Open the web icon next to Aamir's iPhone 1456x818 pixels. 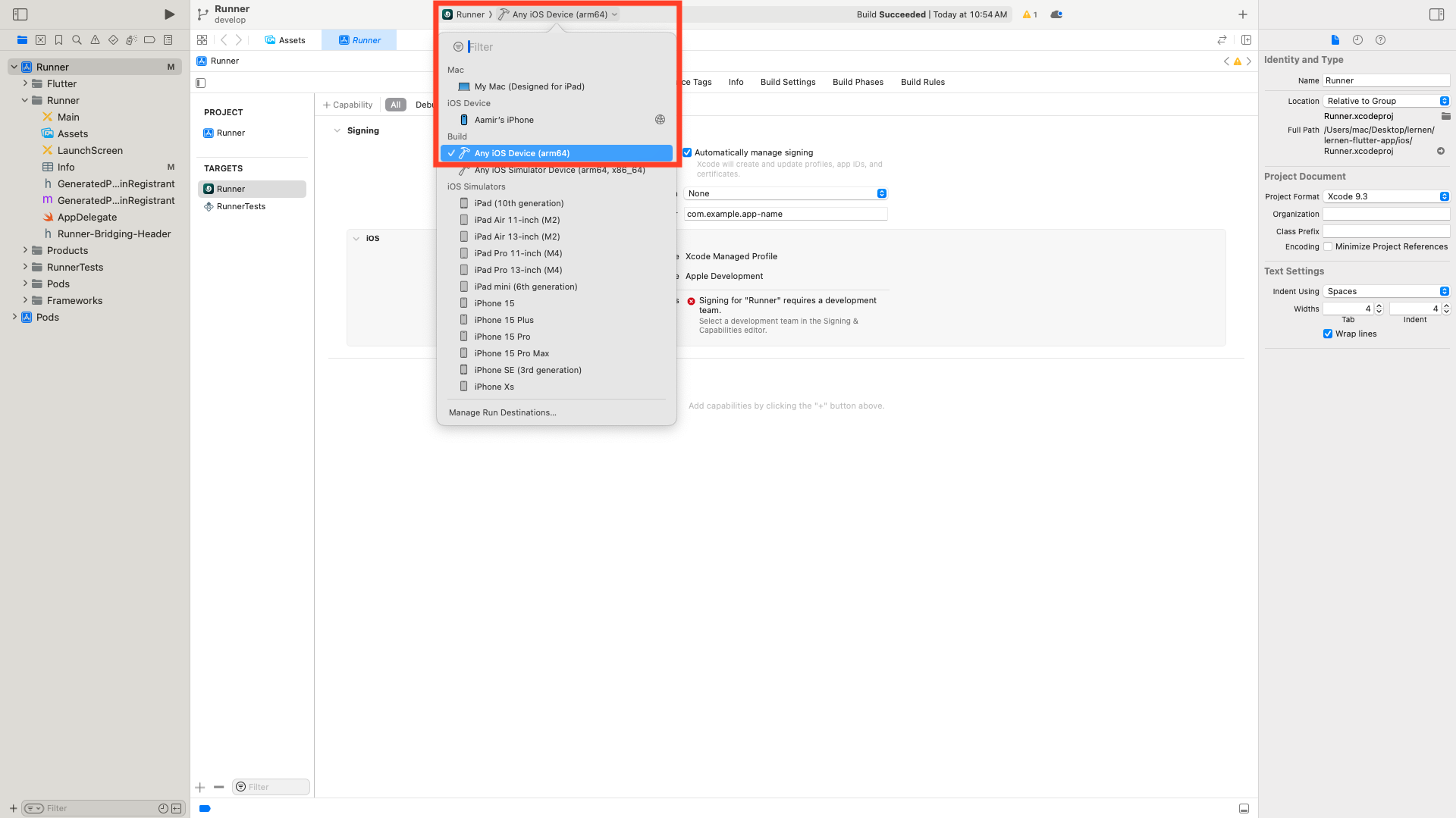(x=660, y=120)
